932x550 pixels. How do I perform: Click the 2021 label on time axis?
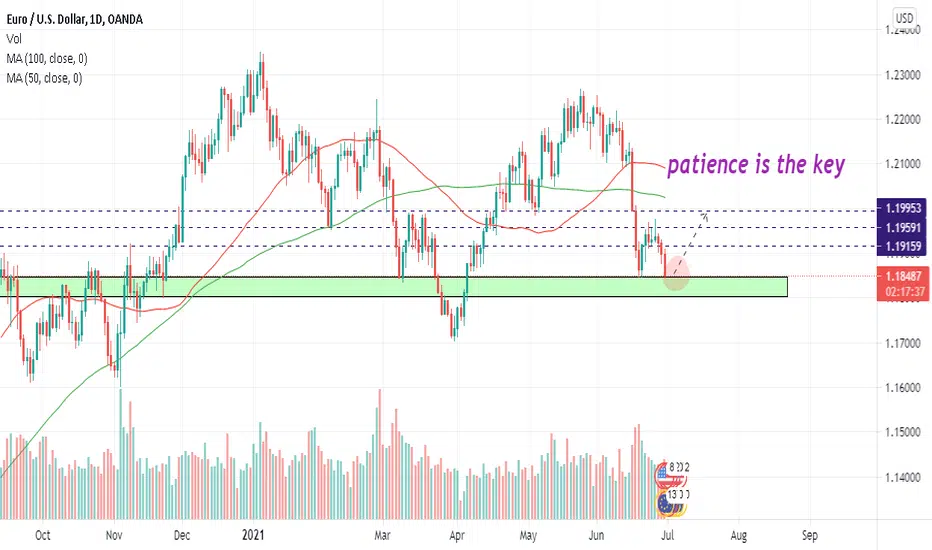[x=253, y=535]
